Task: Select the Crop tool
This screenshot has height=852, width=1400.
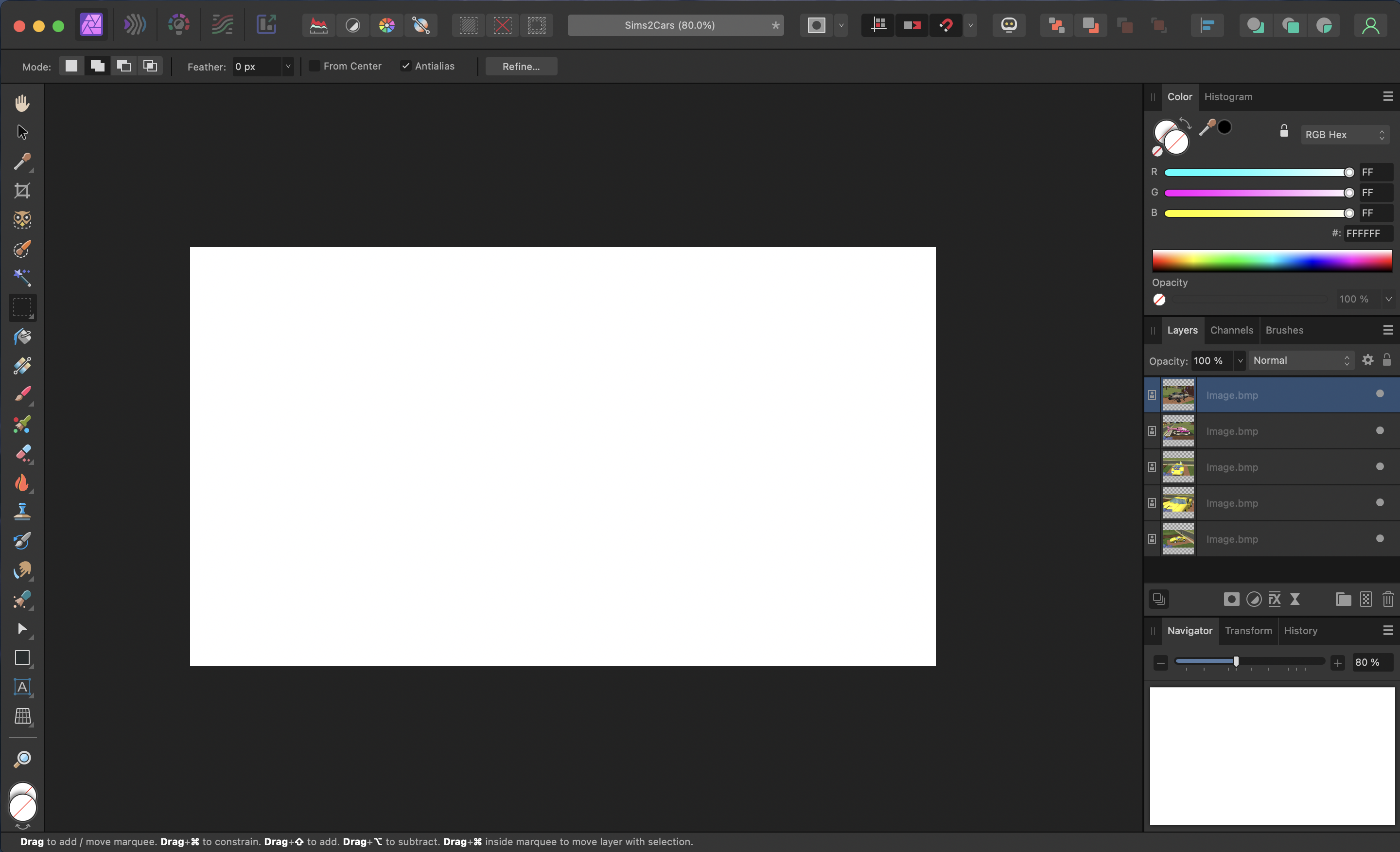Action: pos(22,191)
